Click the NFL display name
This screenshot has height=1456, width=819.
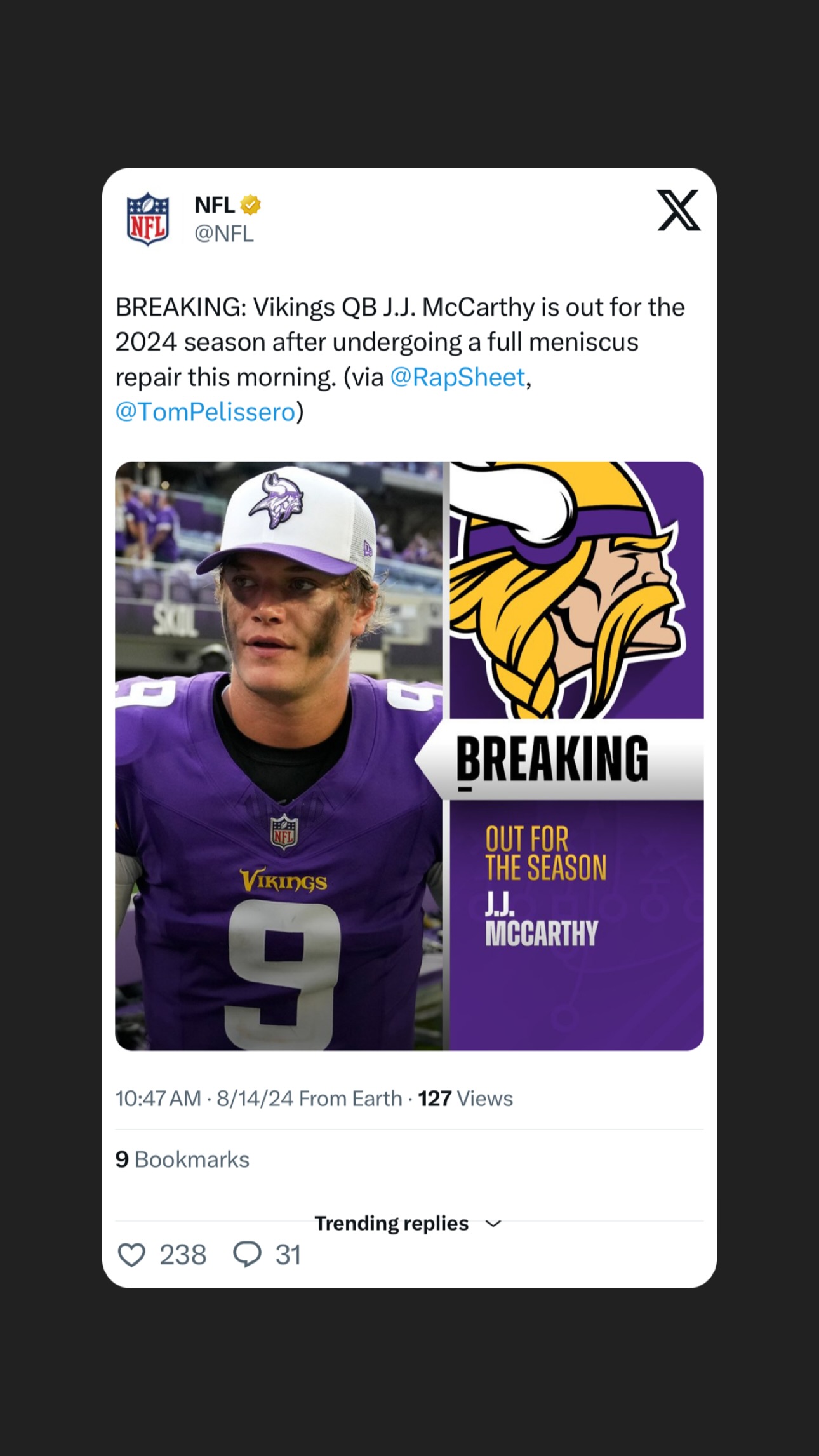click(x=215, y=205)
